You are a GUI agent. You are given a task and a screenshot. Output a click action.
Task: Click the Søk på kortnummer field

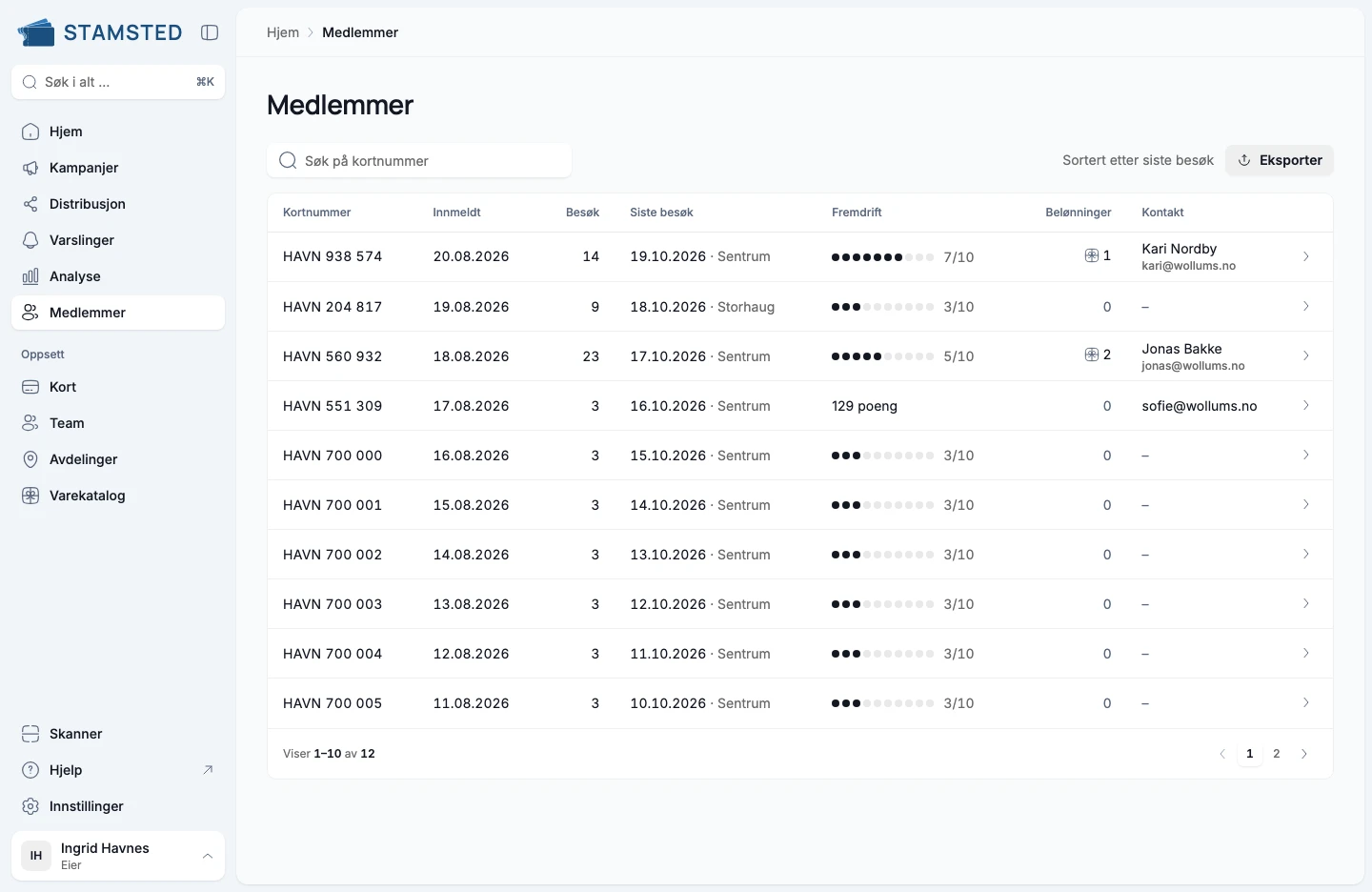click(419, 161)
